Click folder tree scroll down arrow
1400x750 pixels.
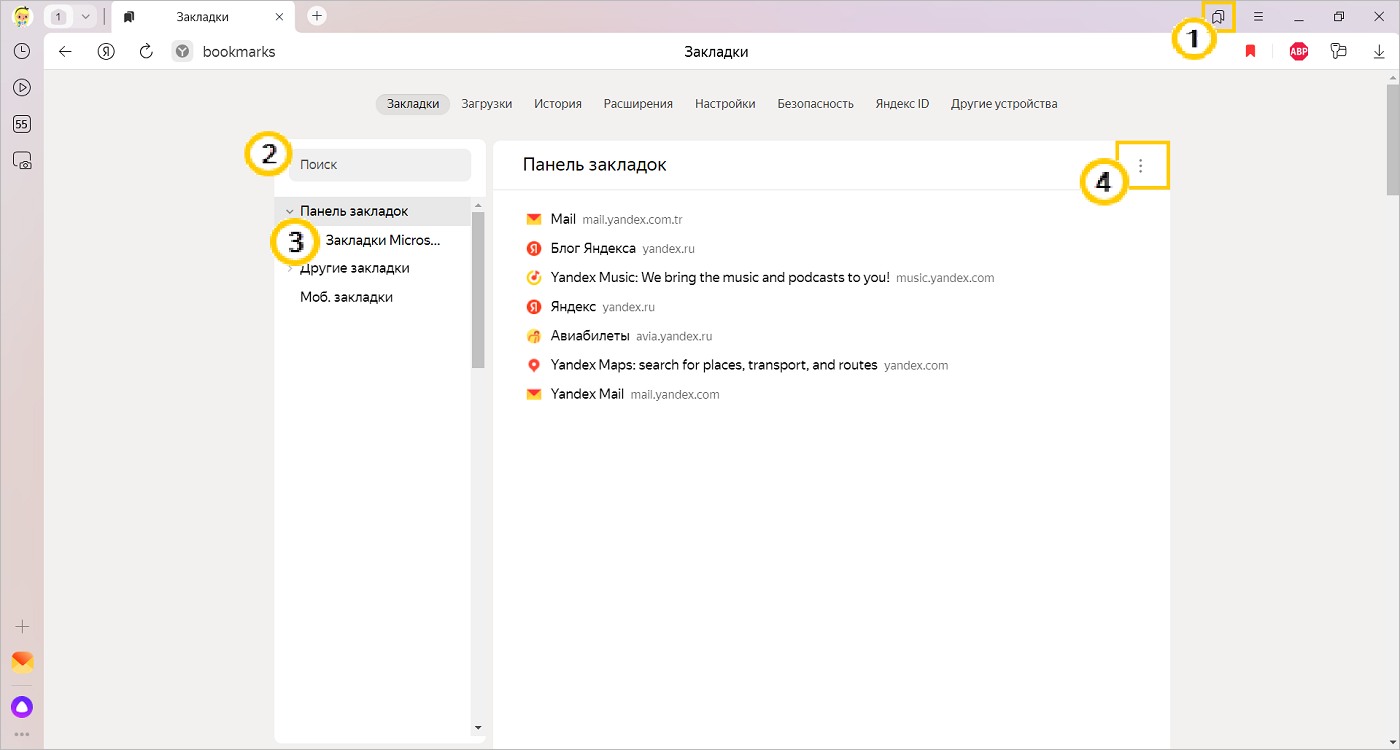click(478, 728)
